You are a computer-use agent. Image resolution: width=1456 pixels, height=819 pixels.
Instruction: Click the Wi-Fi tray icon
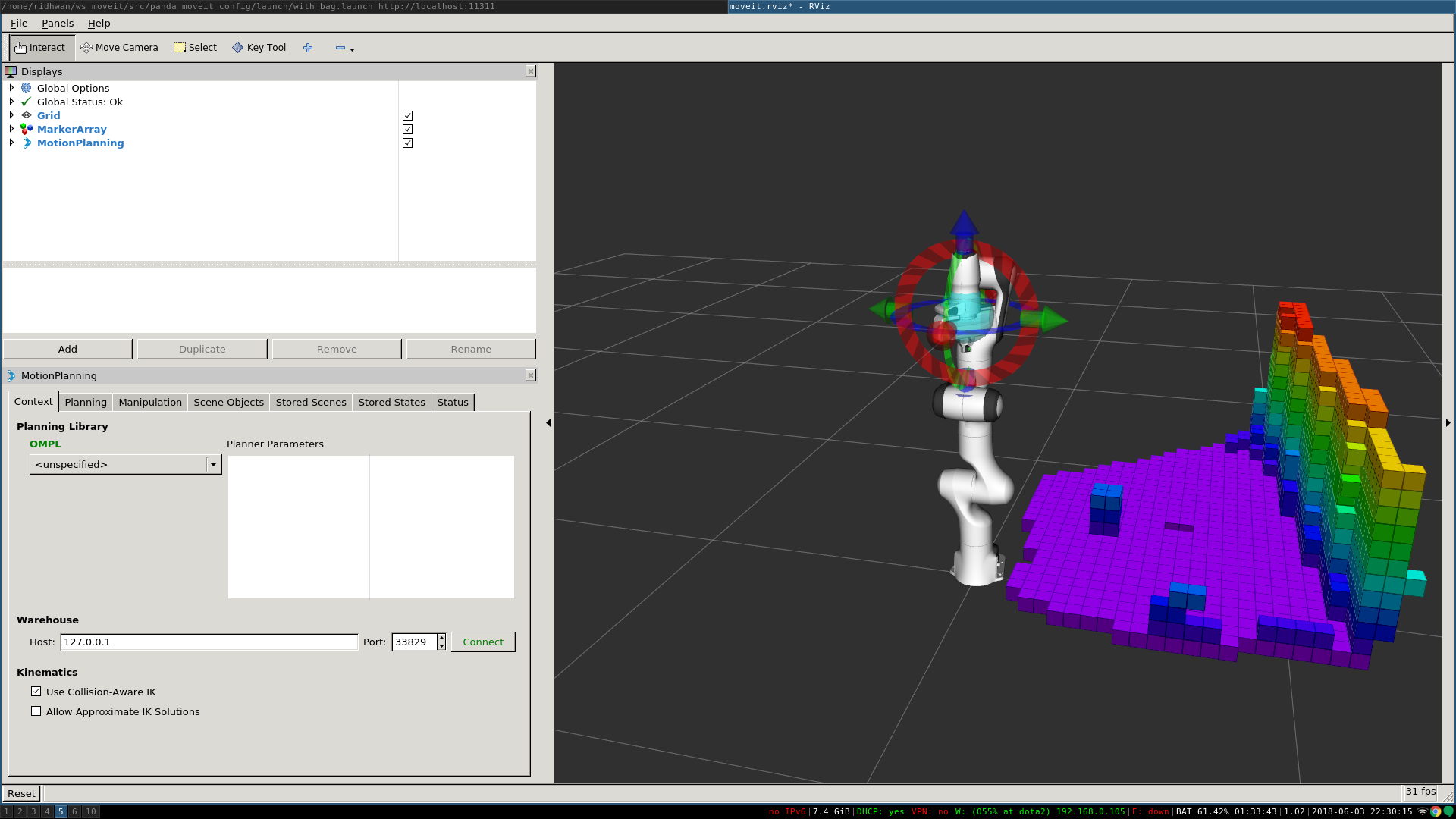(1423, 811)
